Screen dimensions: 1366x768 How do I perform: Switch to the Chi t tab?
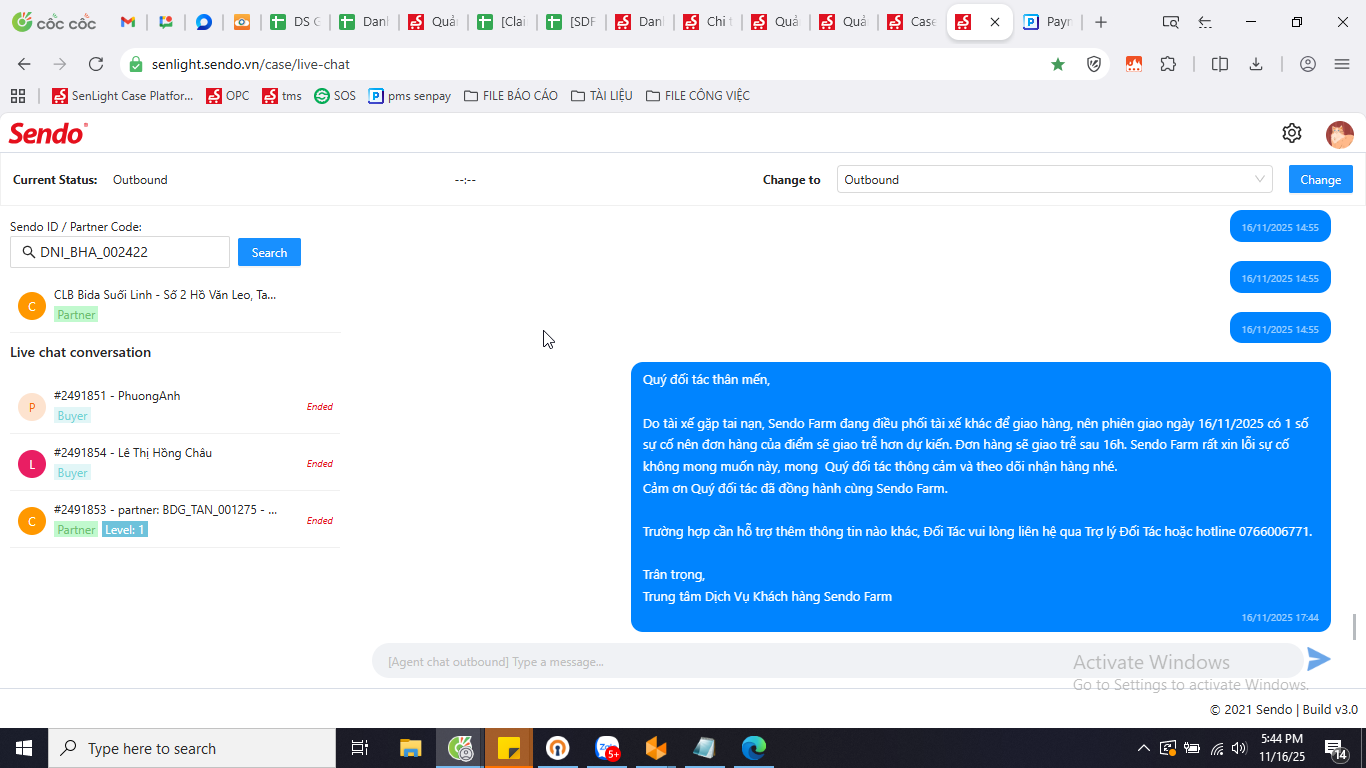[x=708, y=22]
